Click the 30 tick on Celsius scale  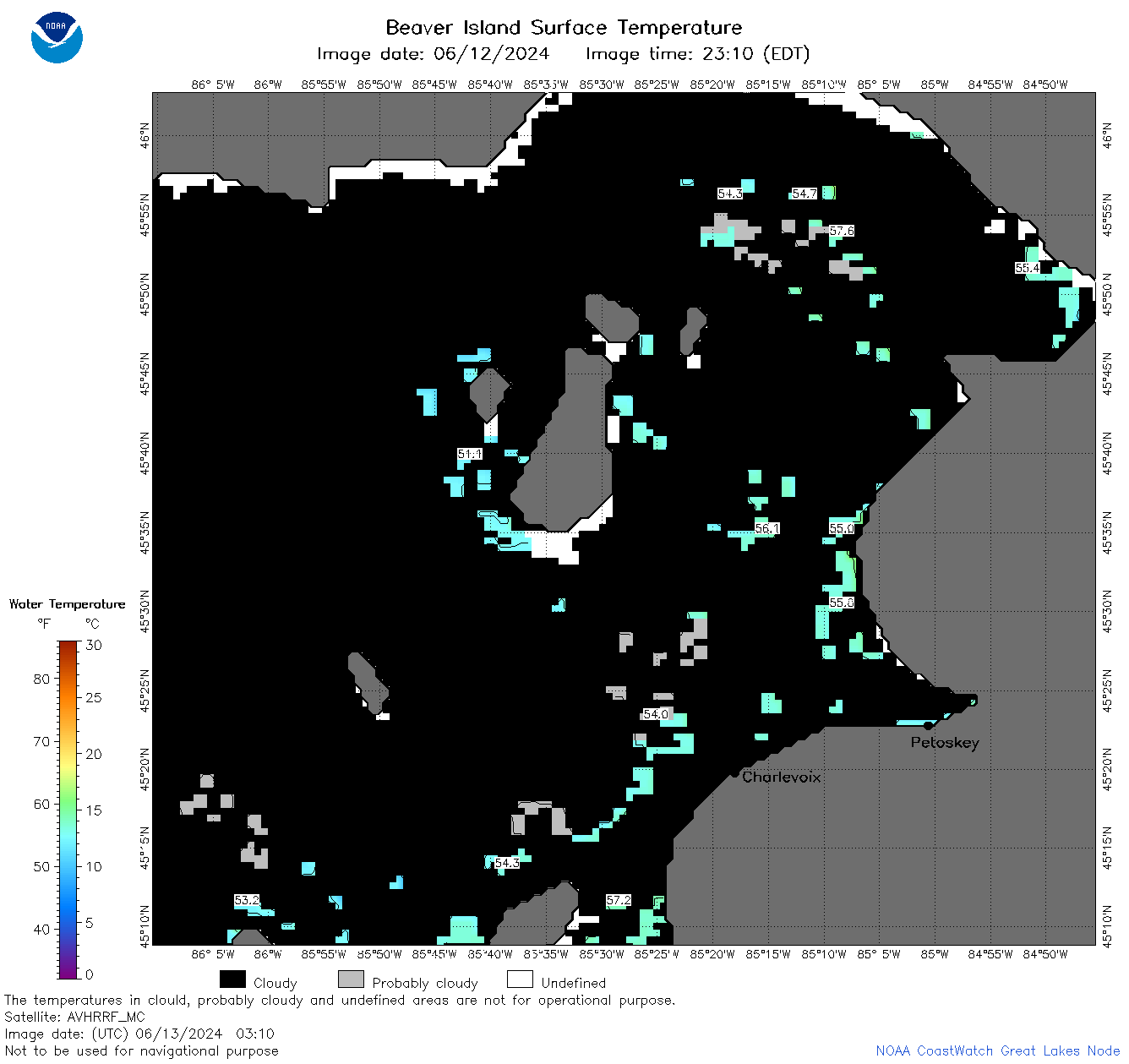pos(94,645)
